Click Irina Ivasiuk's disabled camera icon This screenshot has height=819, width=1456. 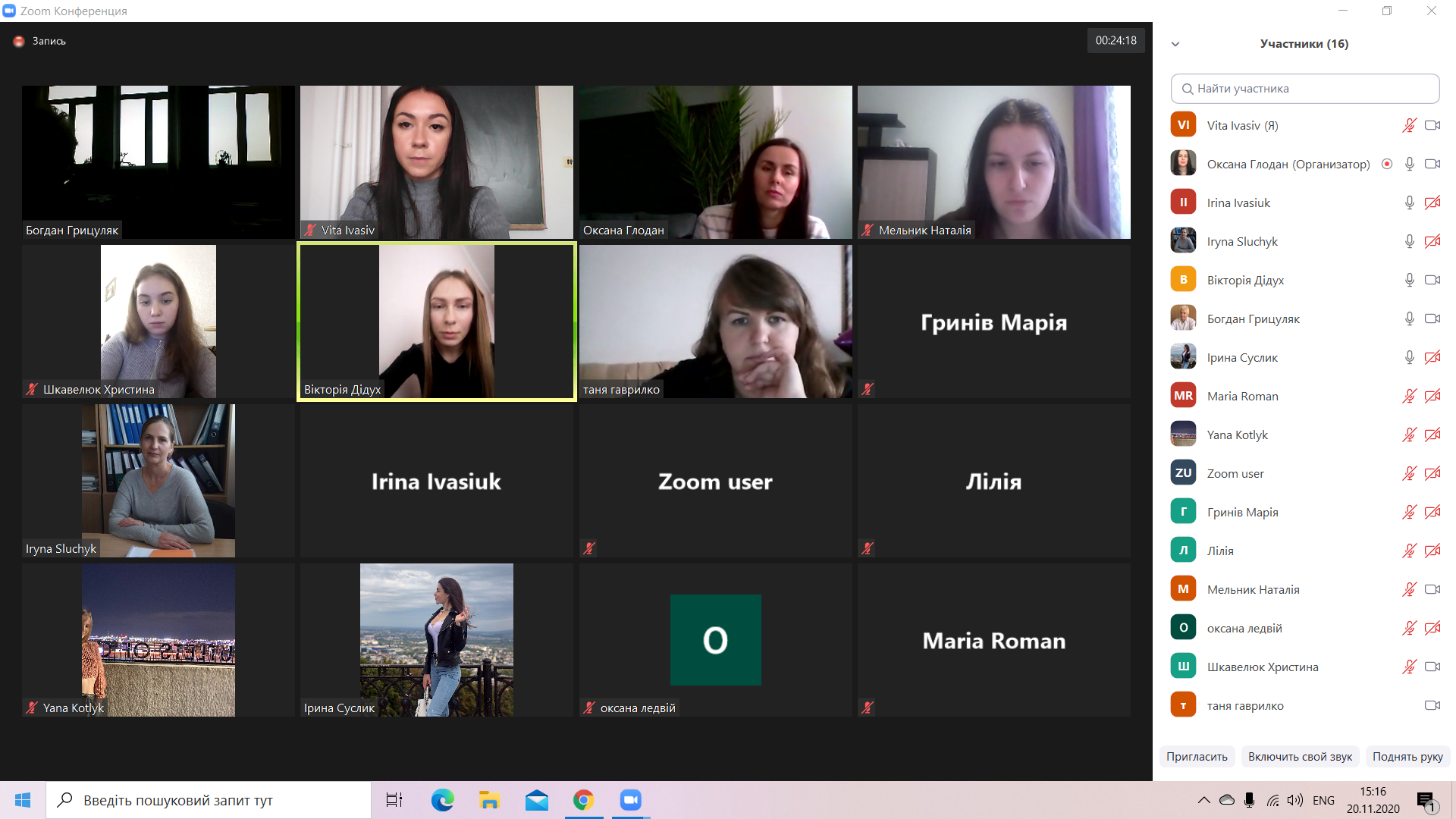point(1432,202)
